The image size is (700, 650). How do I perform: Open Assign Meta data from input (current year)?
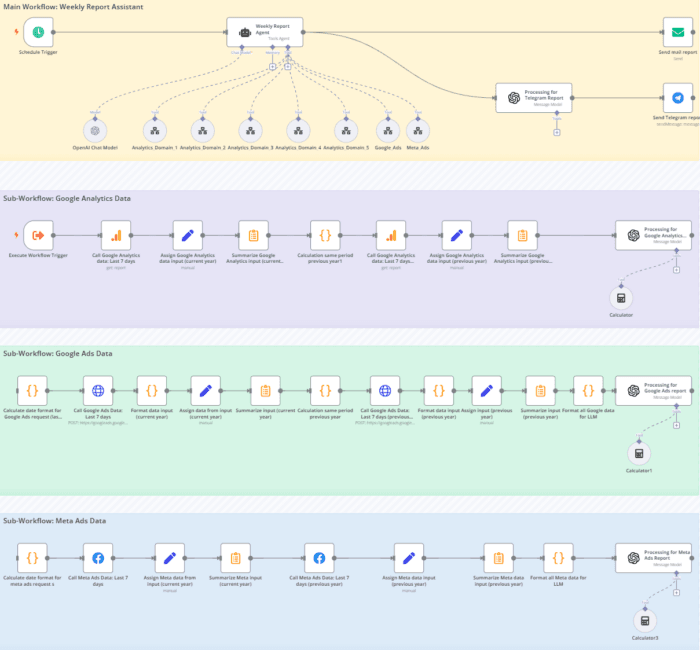(x=170, y=558)
